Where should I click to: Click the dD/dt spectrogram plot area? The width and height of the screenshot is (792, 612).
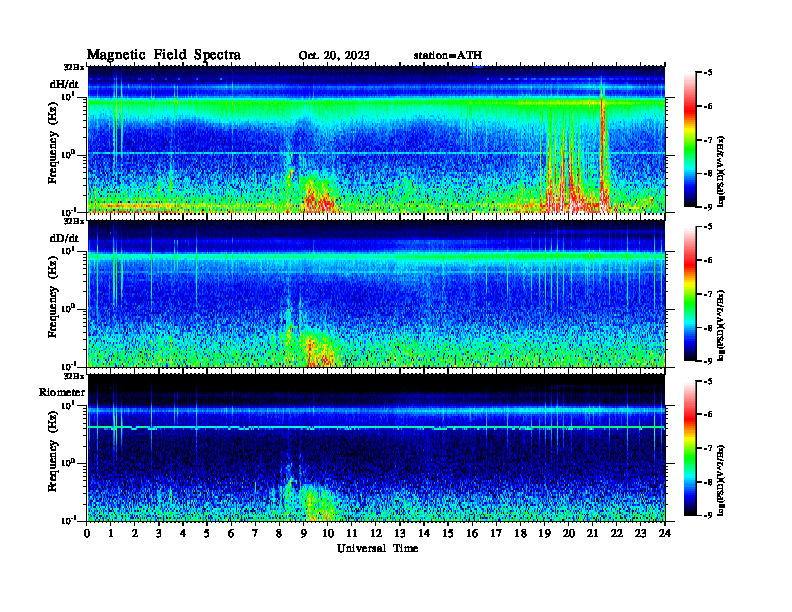(x=376, y=294)
